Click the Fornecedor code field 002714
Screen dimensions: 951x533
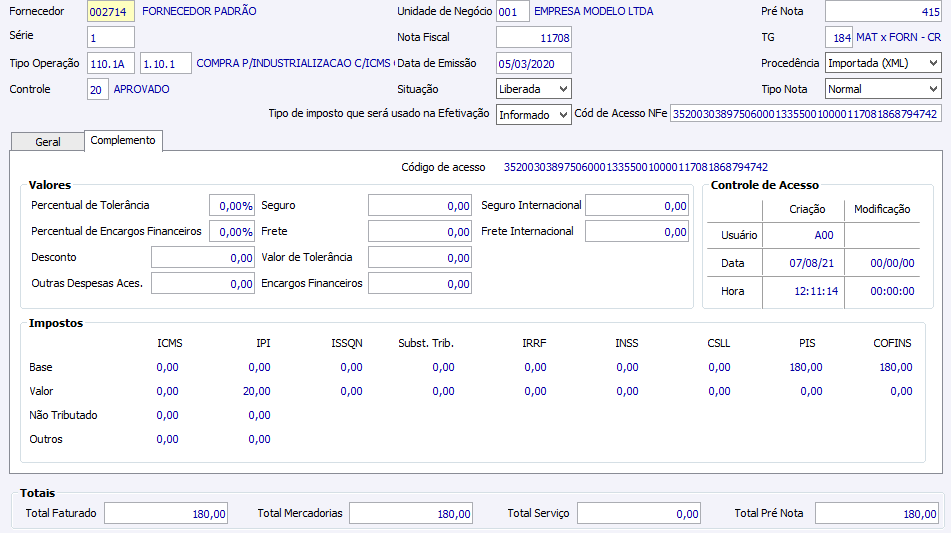pos(110,12)
